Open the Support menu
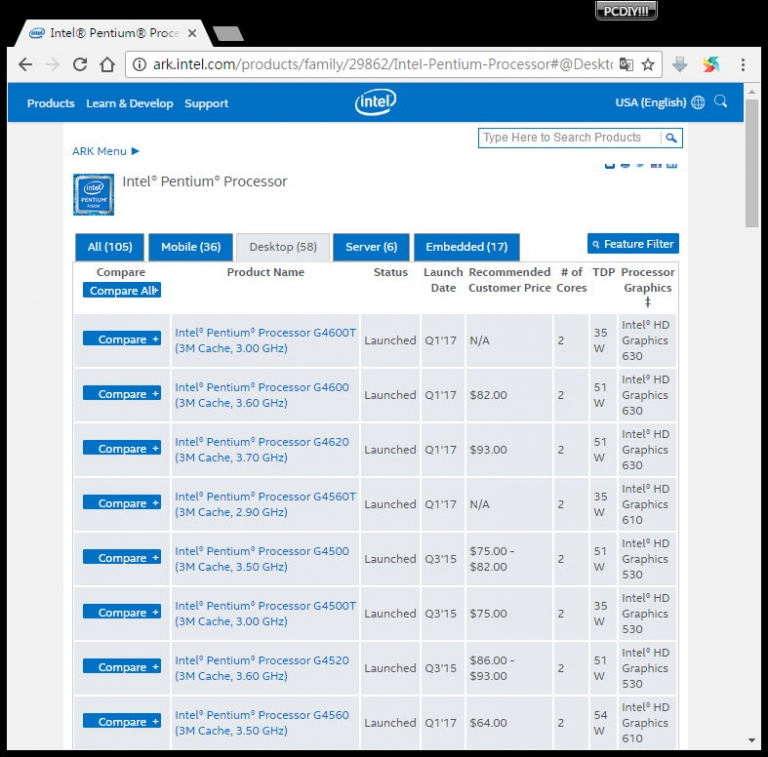768x757 pixels. [206, 103]
